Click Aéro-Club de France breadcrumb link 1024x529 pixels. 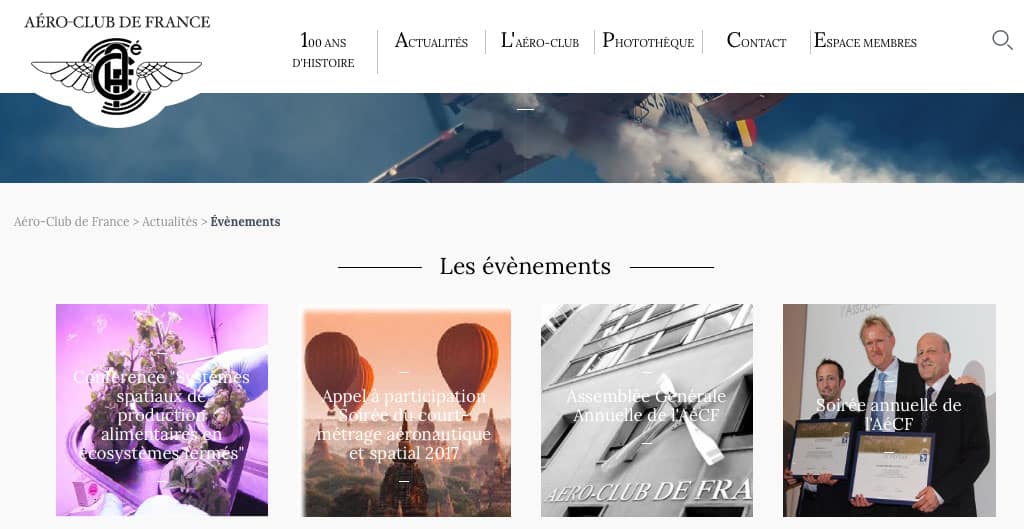coord(71,221)
